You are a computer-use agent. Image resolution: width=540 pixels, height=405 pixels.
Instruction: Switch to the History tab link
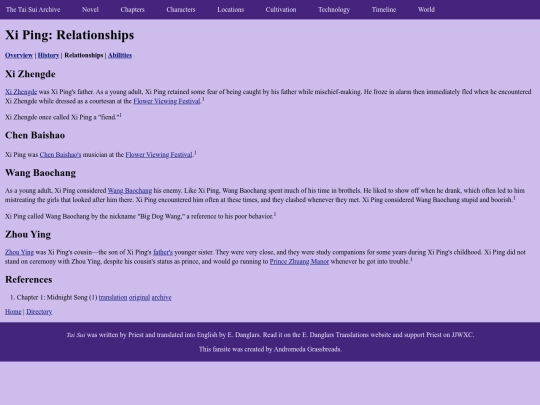coord(48,55)
